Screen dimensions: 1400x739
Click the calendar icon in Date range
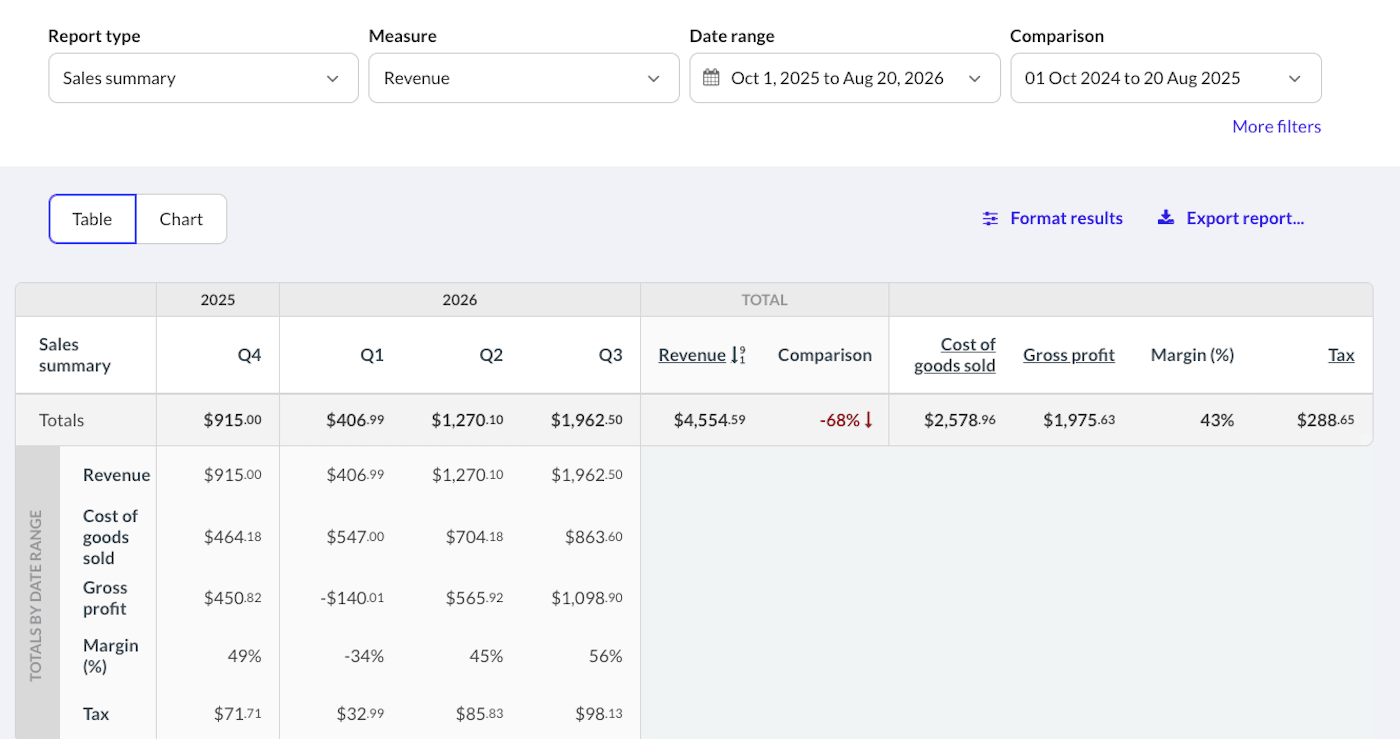711,78
